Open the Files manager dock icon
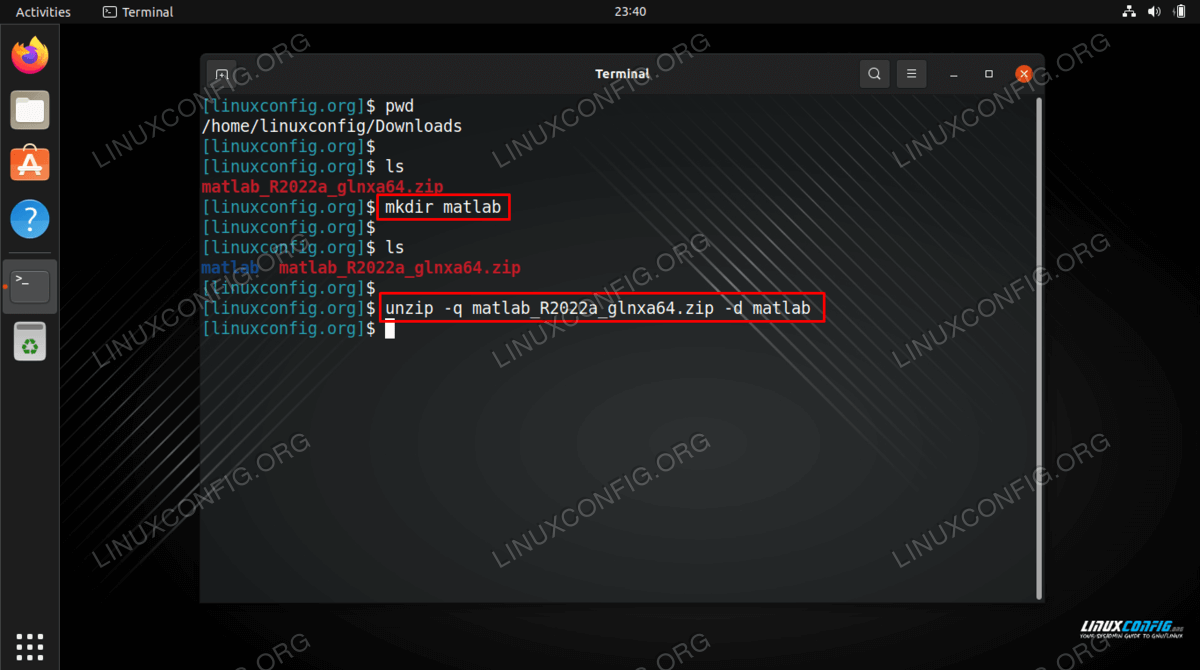Image resolution: width=1200 pixels, height=670 pixels. click(x=30, y=110)
